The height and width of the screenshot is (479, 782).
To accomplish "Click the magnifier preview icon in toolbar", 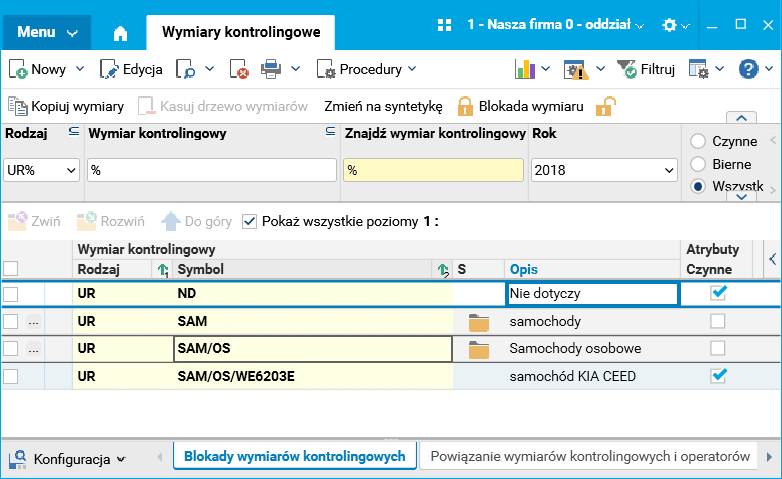I will (x=186, y=69).
